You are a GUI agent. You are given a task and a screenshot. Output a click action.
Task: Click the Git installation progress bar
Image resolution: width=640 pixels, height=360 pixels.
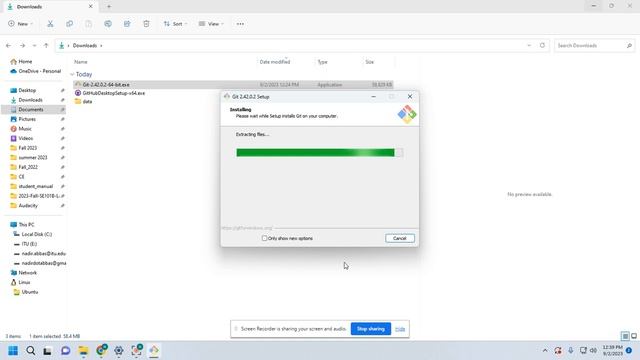coord(320,153)
